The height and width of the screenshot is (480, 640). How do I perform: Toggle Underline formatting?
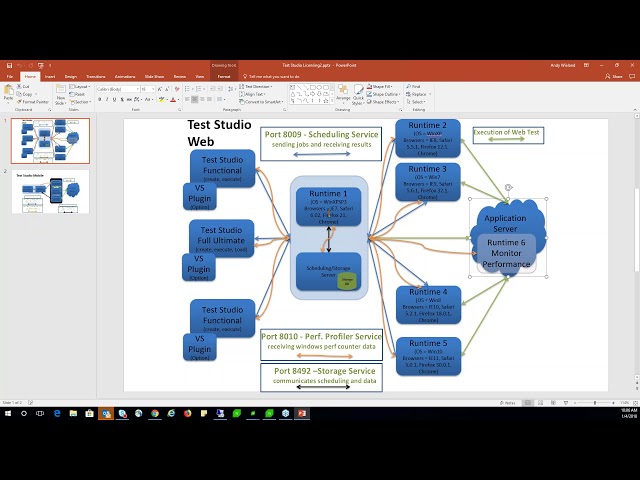pyautogui.click(x=114, y=100)
